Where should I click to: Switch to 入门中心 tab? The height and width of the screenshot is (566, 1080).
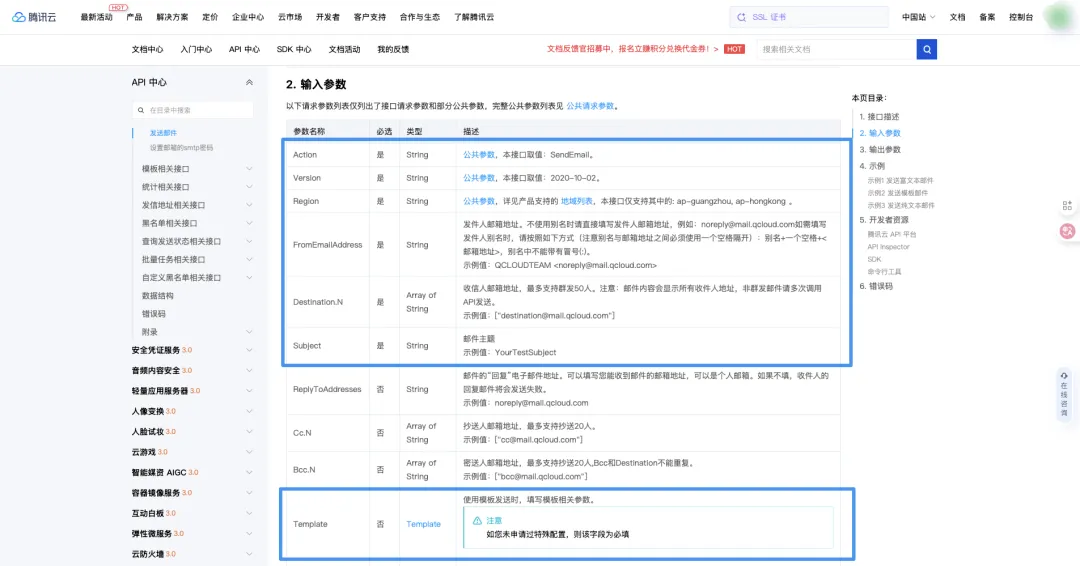196,50
